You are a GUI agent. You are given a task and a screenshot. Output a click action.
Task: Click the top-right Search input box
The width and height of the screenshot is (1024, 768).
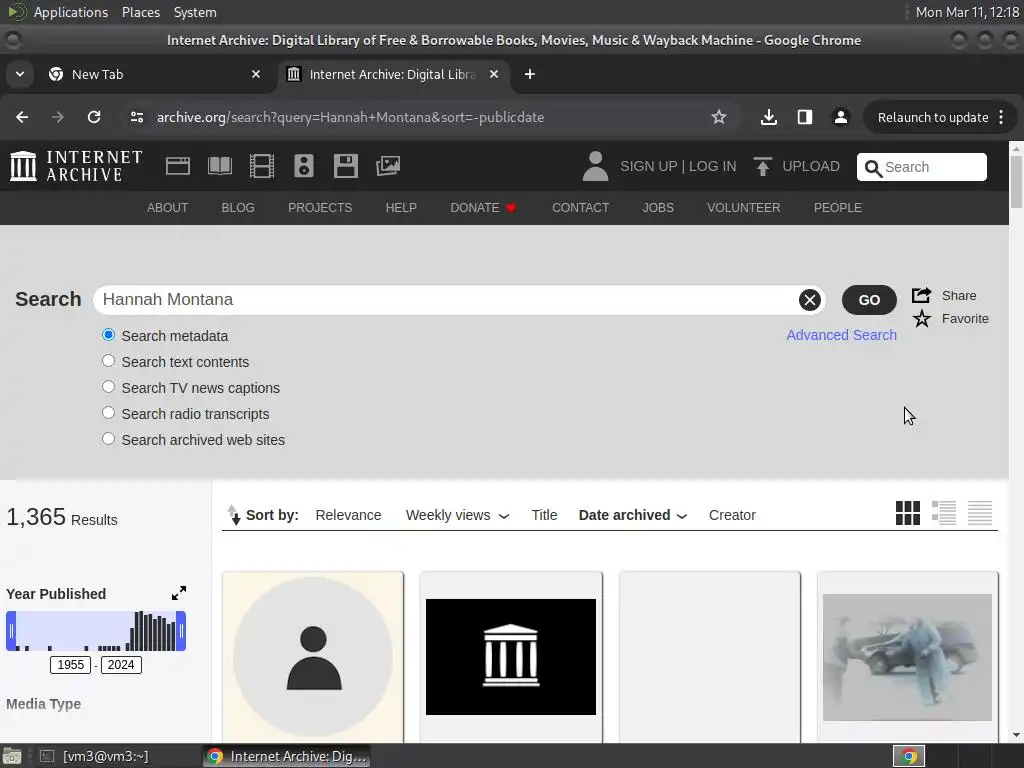(921, 167)
